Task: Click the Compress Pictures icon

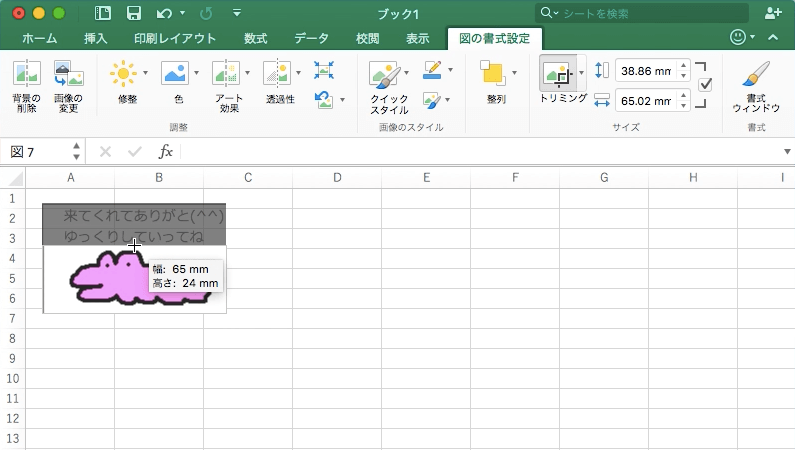Action: 323,70
